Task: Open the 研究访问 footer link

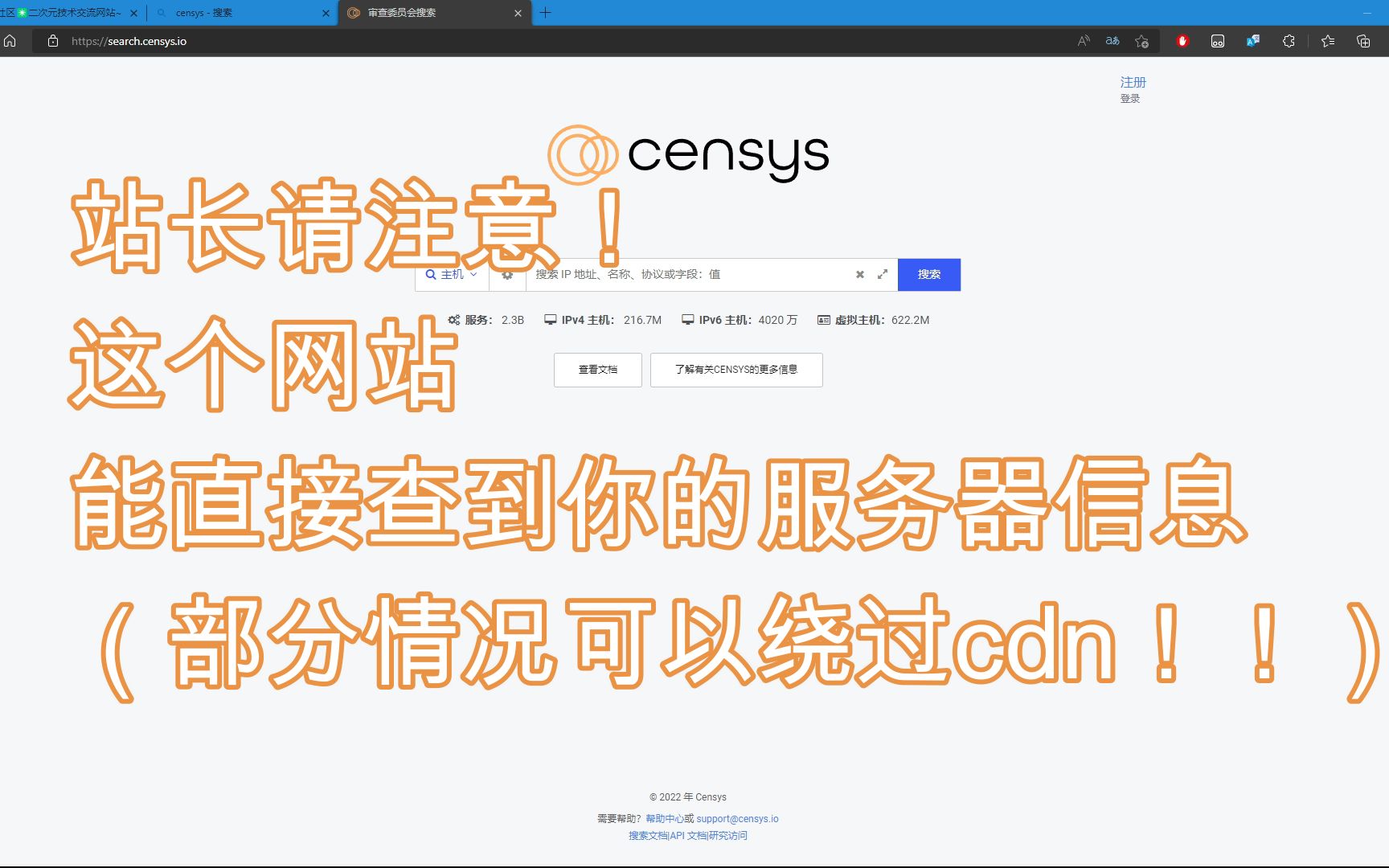Action: [728, 836]
